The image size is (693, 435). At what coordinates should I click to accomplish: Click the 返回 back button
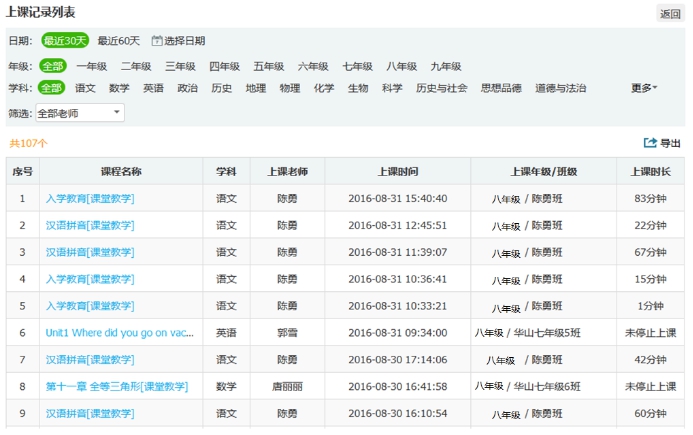coord(670,14)
